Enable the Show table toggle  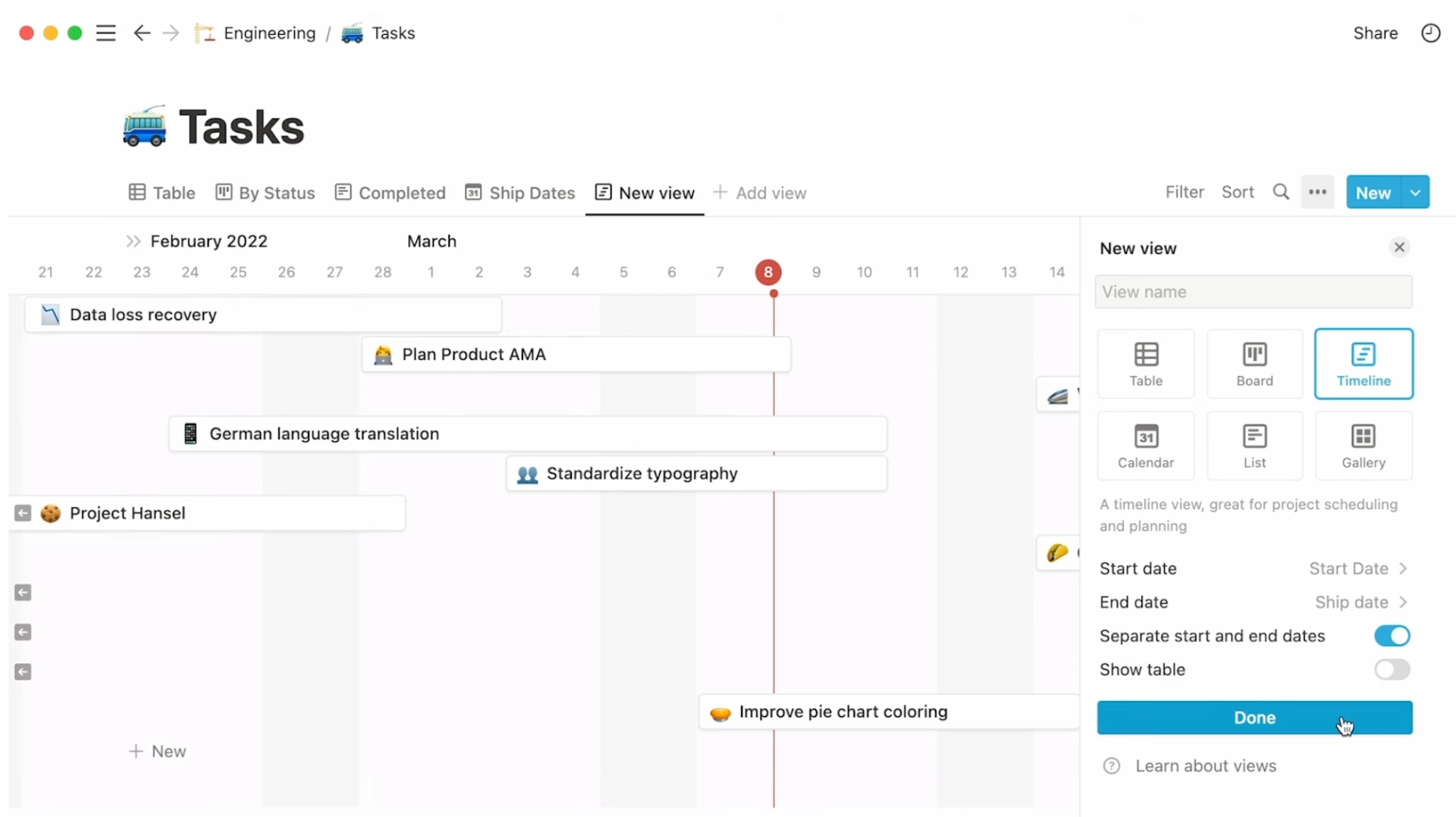tap(1392, 669)
